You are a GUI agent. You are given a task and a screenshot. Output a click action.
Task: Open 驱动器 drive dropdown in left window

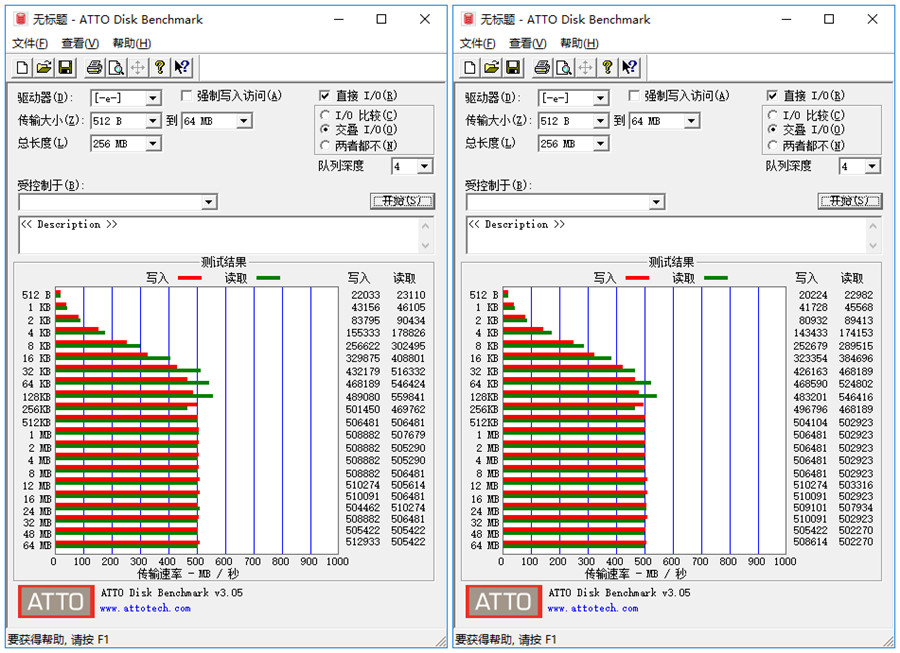click(x=153, y=98)
